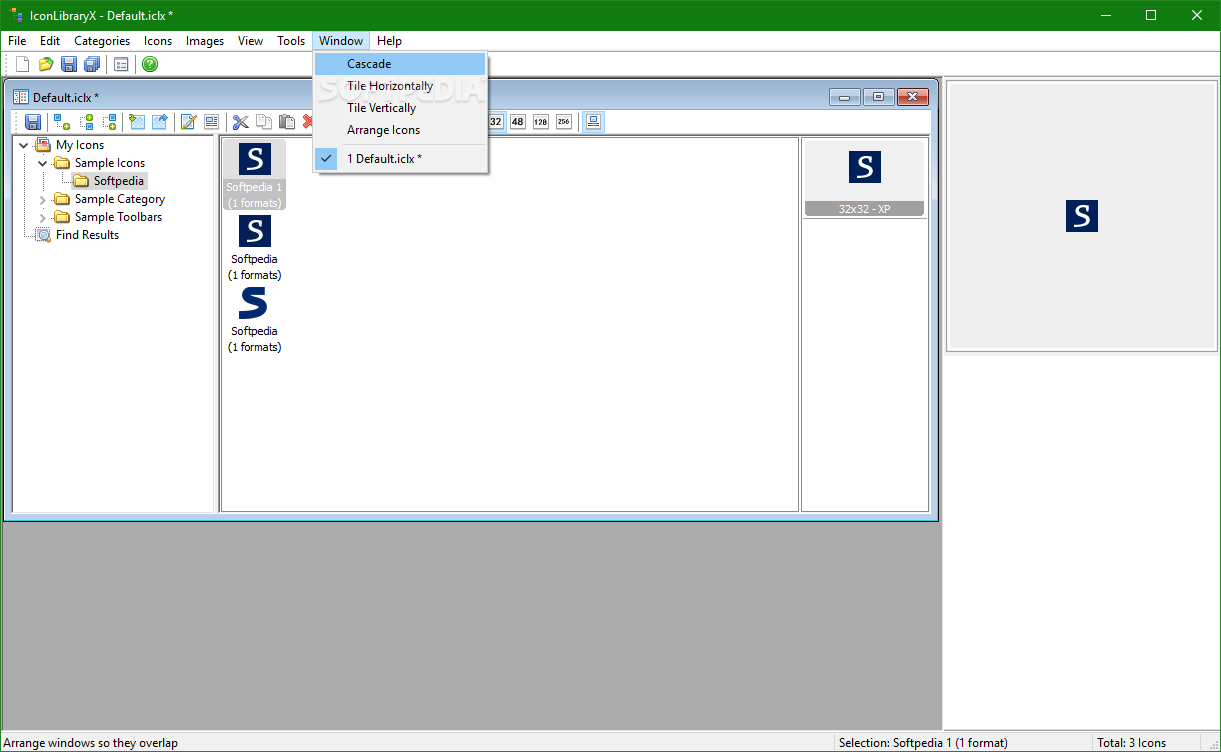
Task: Cut selection with the scissors icon
Action: point(241,122)
